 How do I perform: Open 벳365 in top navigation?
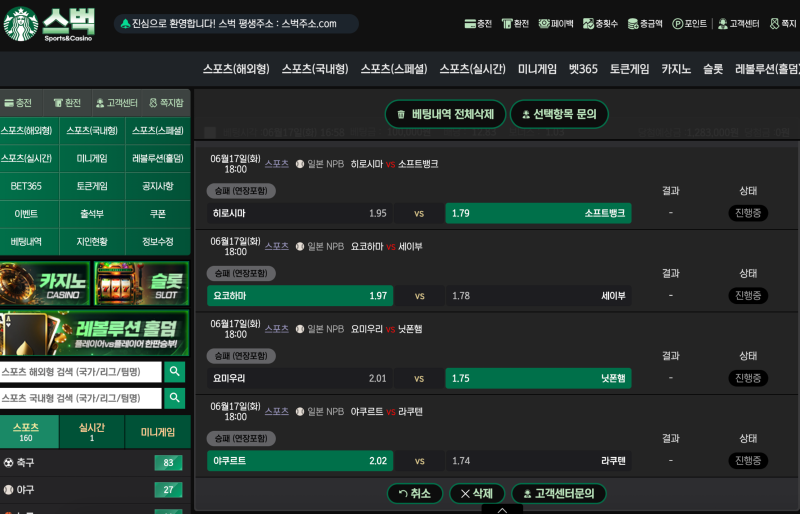pos(583,69)
